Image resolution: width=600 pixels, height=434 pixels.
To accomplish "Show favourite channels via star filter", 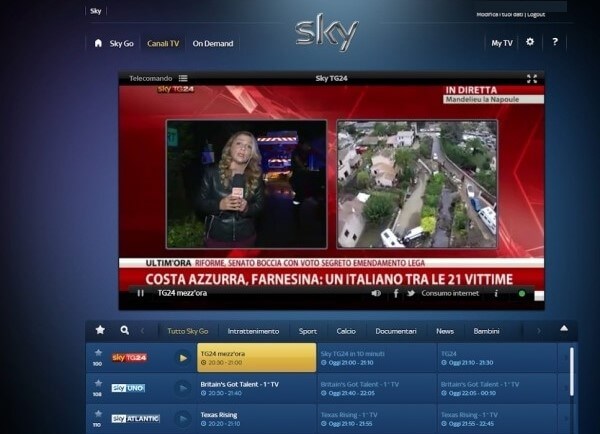I will tap(100, 330).
